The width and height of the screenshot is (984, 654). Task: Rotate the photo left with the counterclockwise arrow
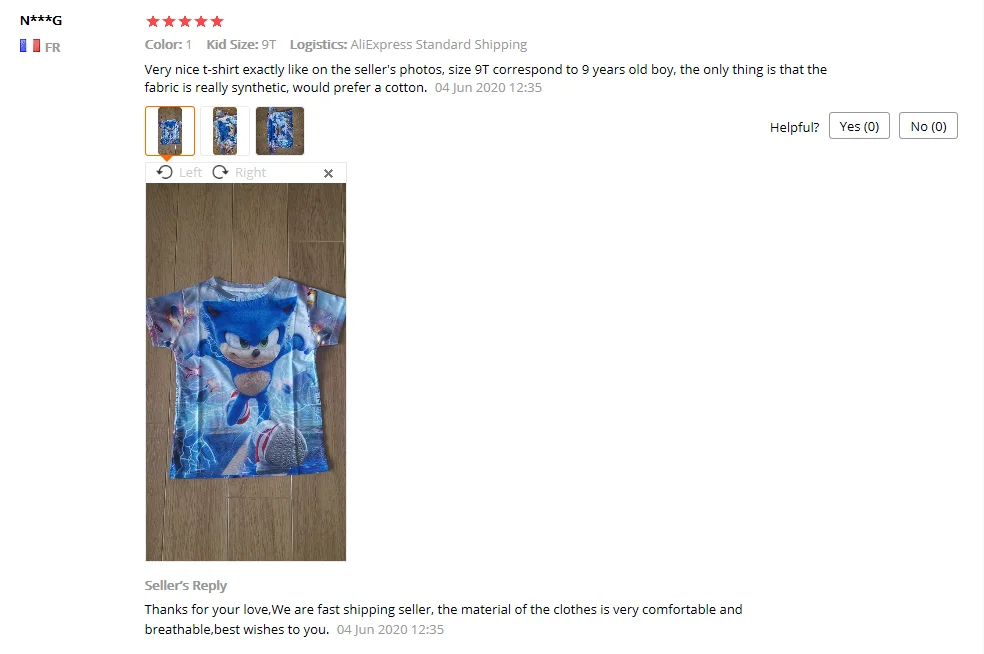pos(164,172)
